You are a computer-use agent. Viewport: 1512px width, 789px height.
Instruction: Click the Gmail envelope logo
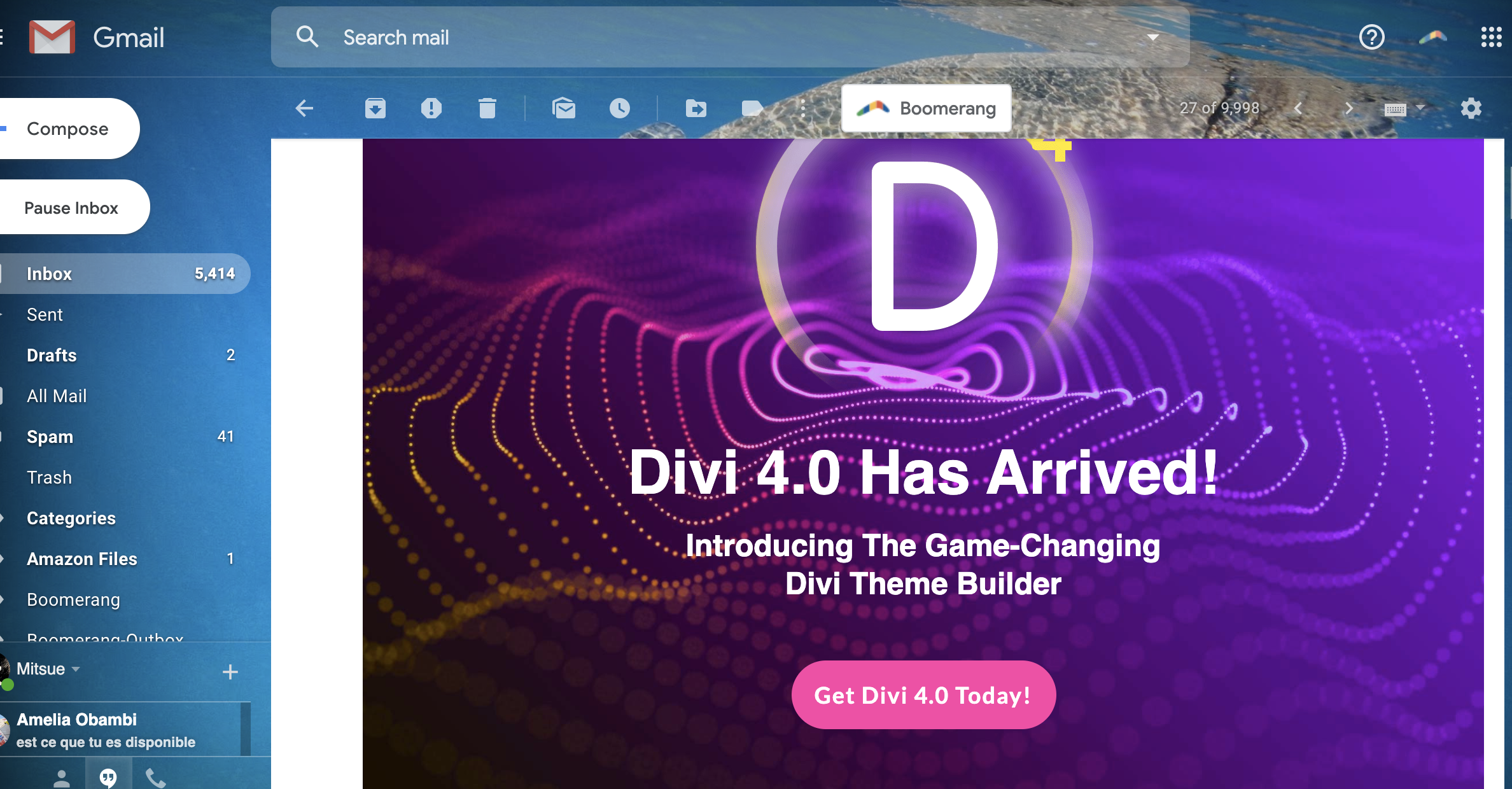pyautogui.click(x=52, y=37)
